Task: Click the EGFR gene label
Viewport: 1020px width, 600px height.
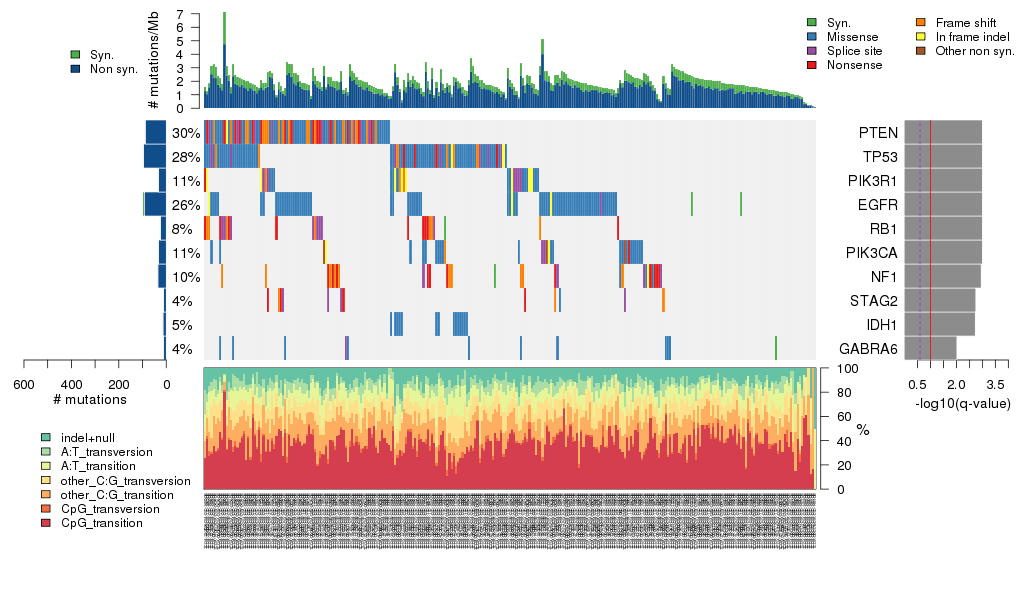Action: tap(878, 205)
